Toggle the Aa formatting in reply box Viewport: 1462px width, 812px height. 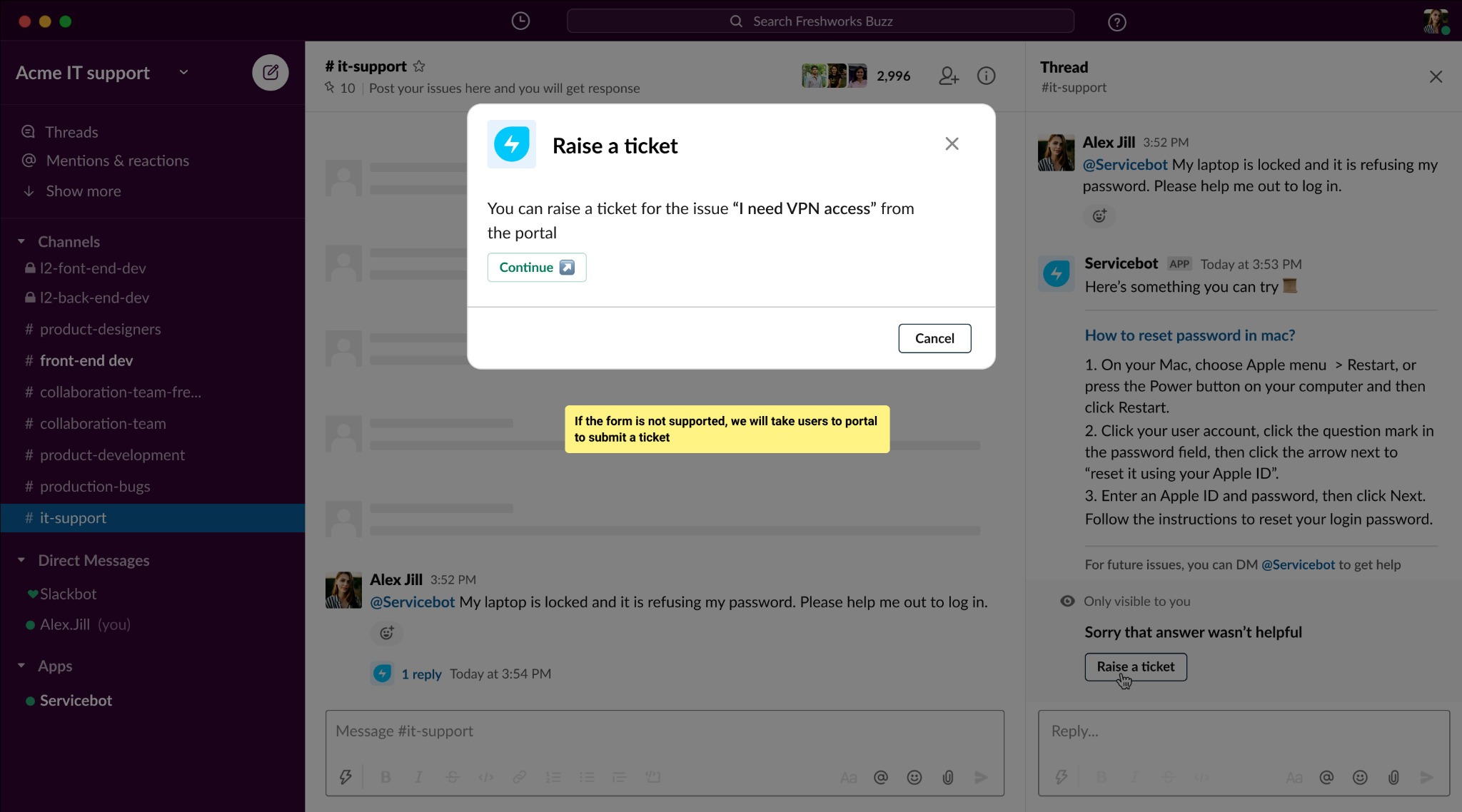click(1294, 777)
